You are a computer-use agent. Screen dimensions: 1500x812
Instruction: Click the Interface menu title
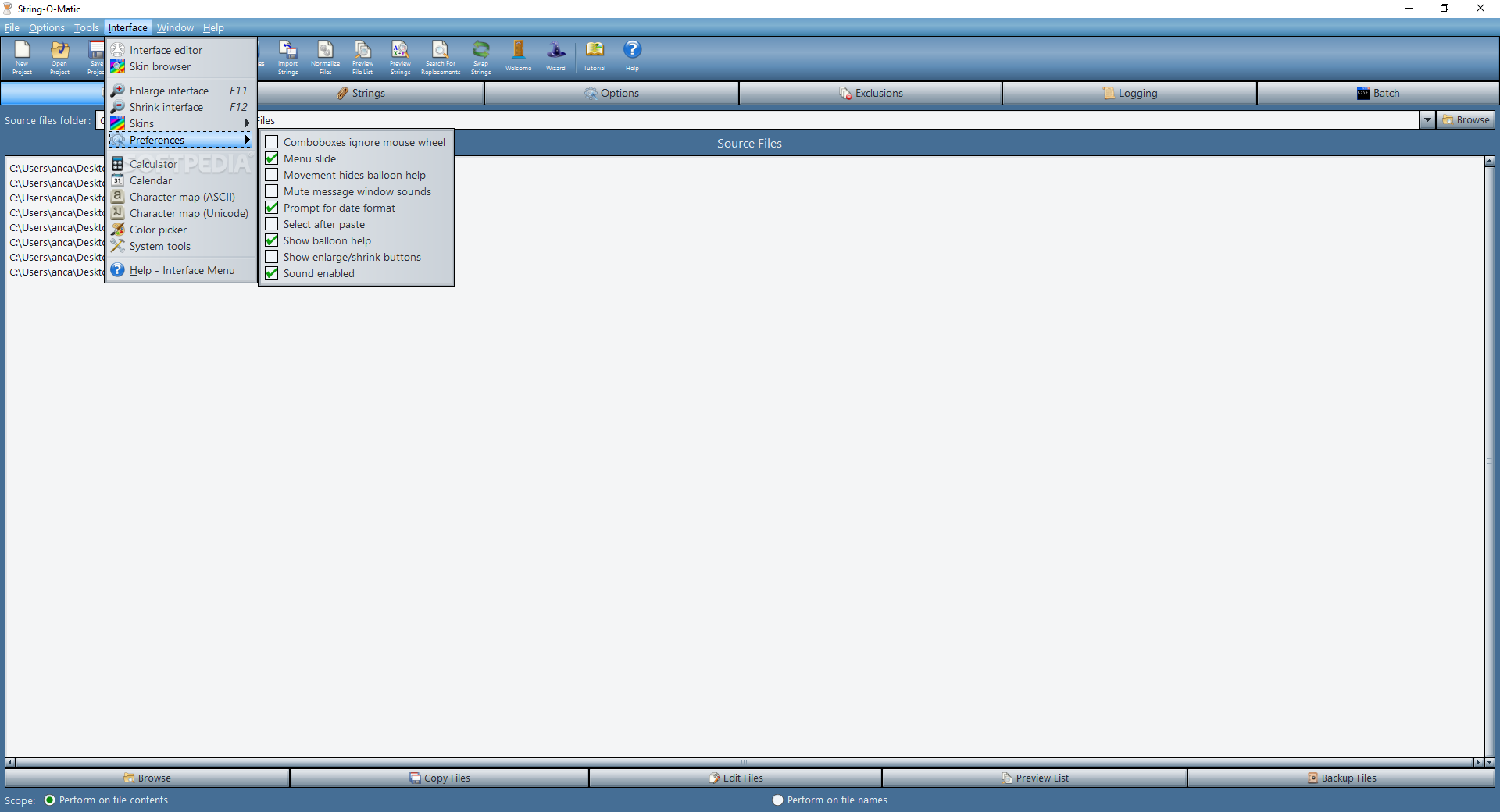click(x=128, y=27)
